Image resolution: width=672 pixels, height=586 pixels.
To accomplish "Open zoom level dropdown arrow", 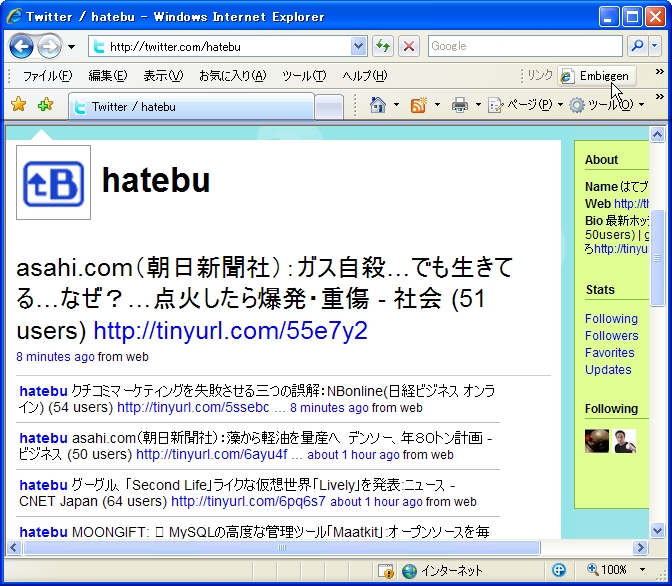I will [642, 570].
